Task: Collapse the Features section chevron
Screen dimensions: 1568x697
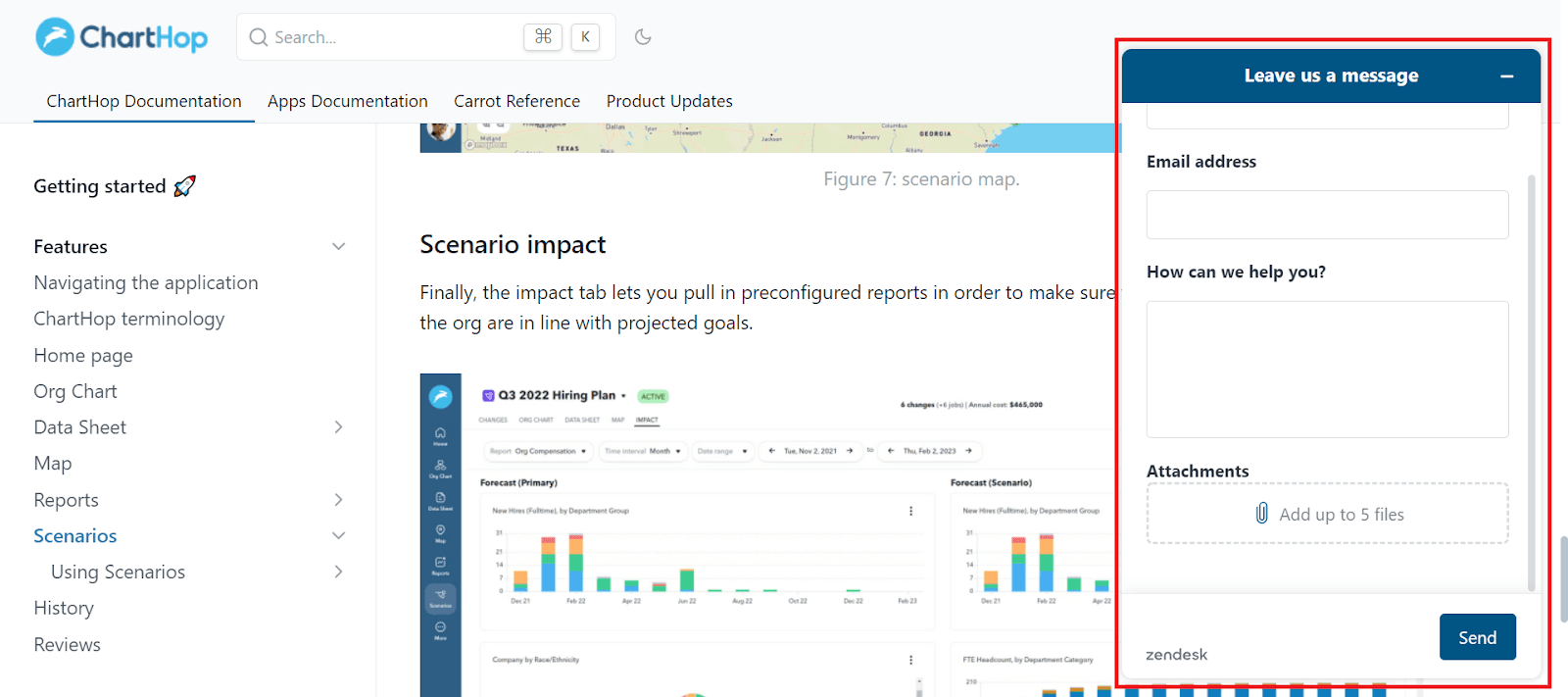Action: (x=338, y=247)
